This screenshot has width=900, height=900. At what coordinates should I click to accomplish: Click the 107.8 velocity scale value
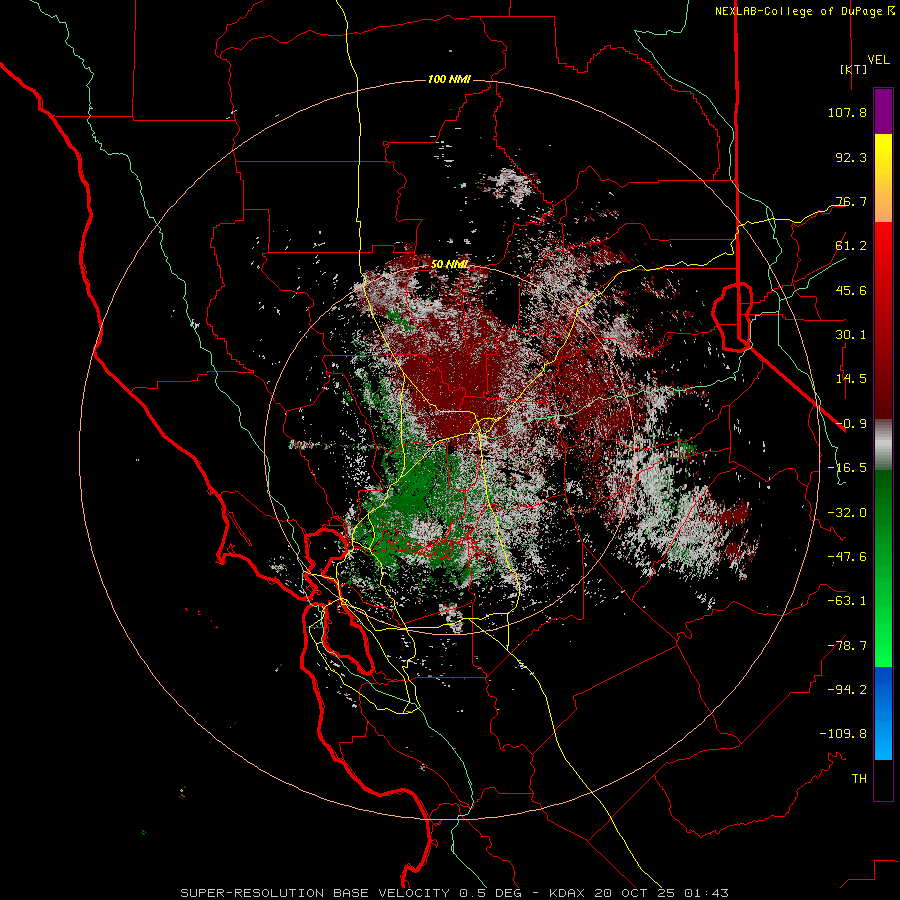[x=847, y=112]
